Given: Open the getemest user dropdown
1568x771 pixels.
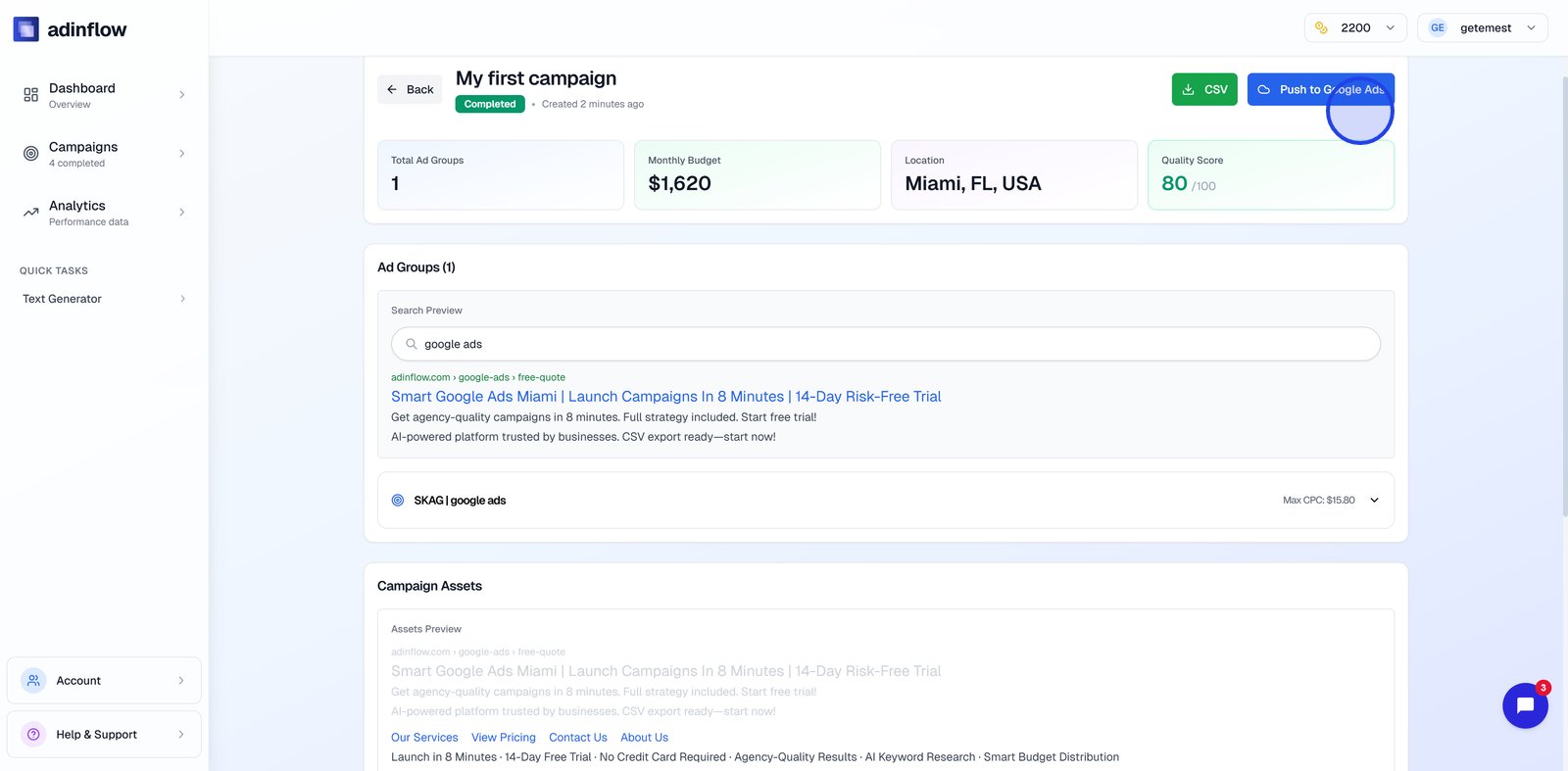Looking at the screenshot, I should pos(1482,28).
